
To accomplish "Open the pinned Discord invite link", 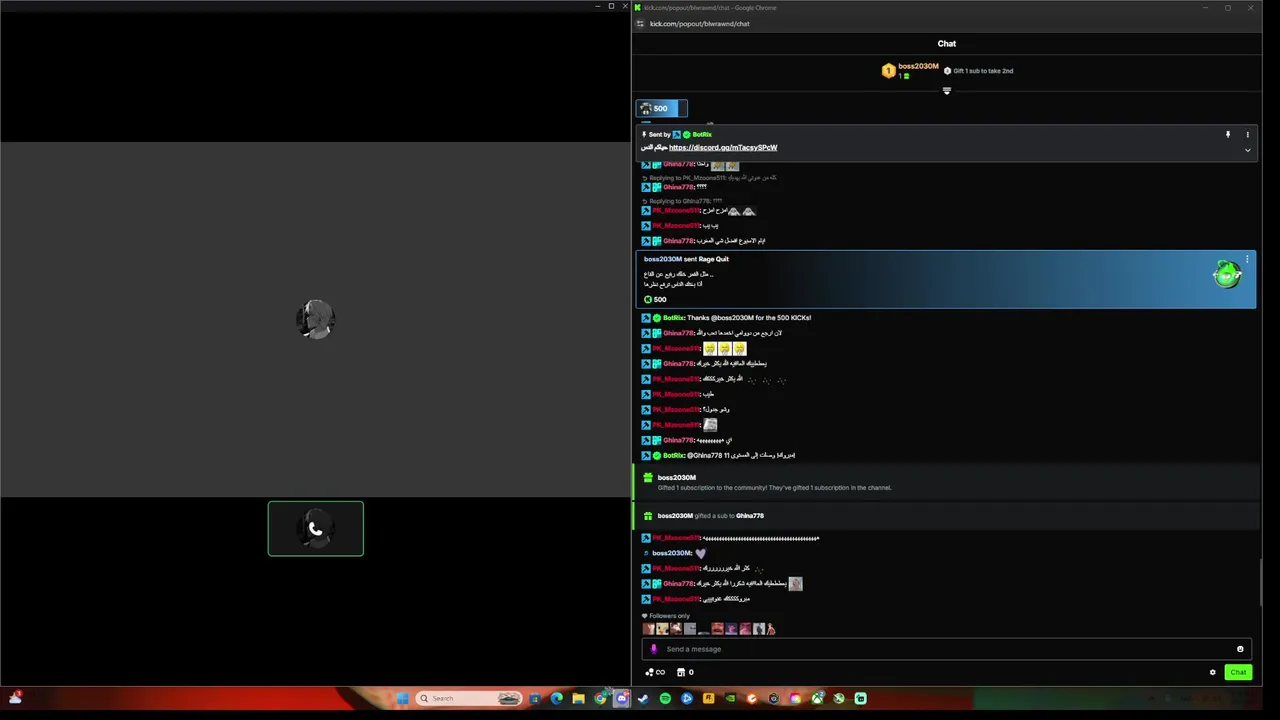I will (x=723, y=147).
